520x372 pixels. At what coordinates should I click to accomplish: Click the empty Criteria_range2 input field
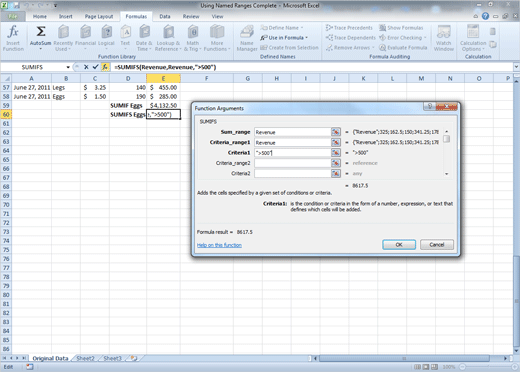292,163
